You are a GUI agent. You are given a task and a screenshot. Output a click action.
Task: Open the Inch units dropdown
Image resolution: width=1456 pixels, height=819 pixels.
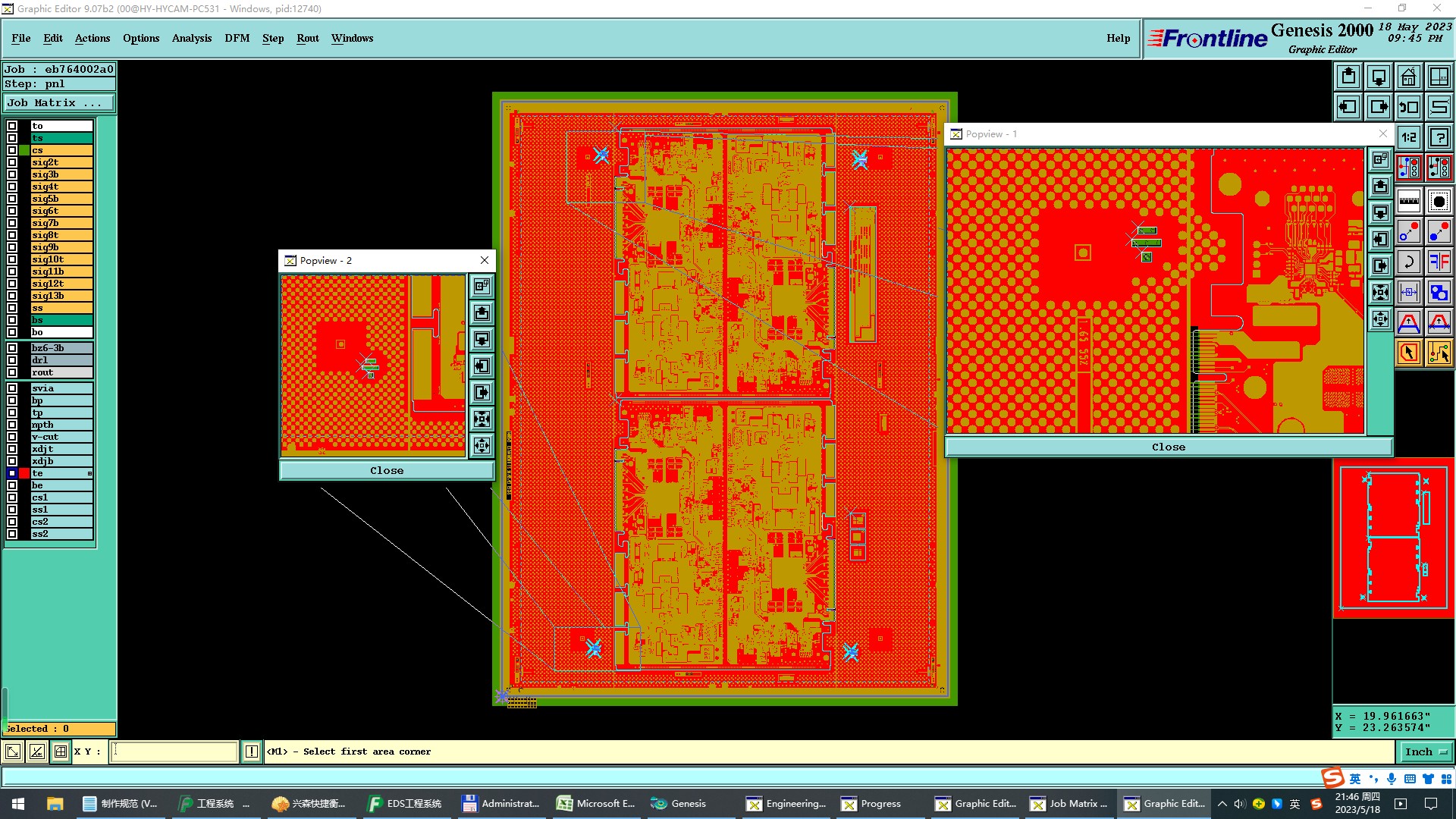1426,752
